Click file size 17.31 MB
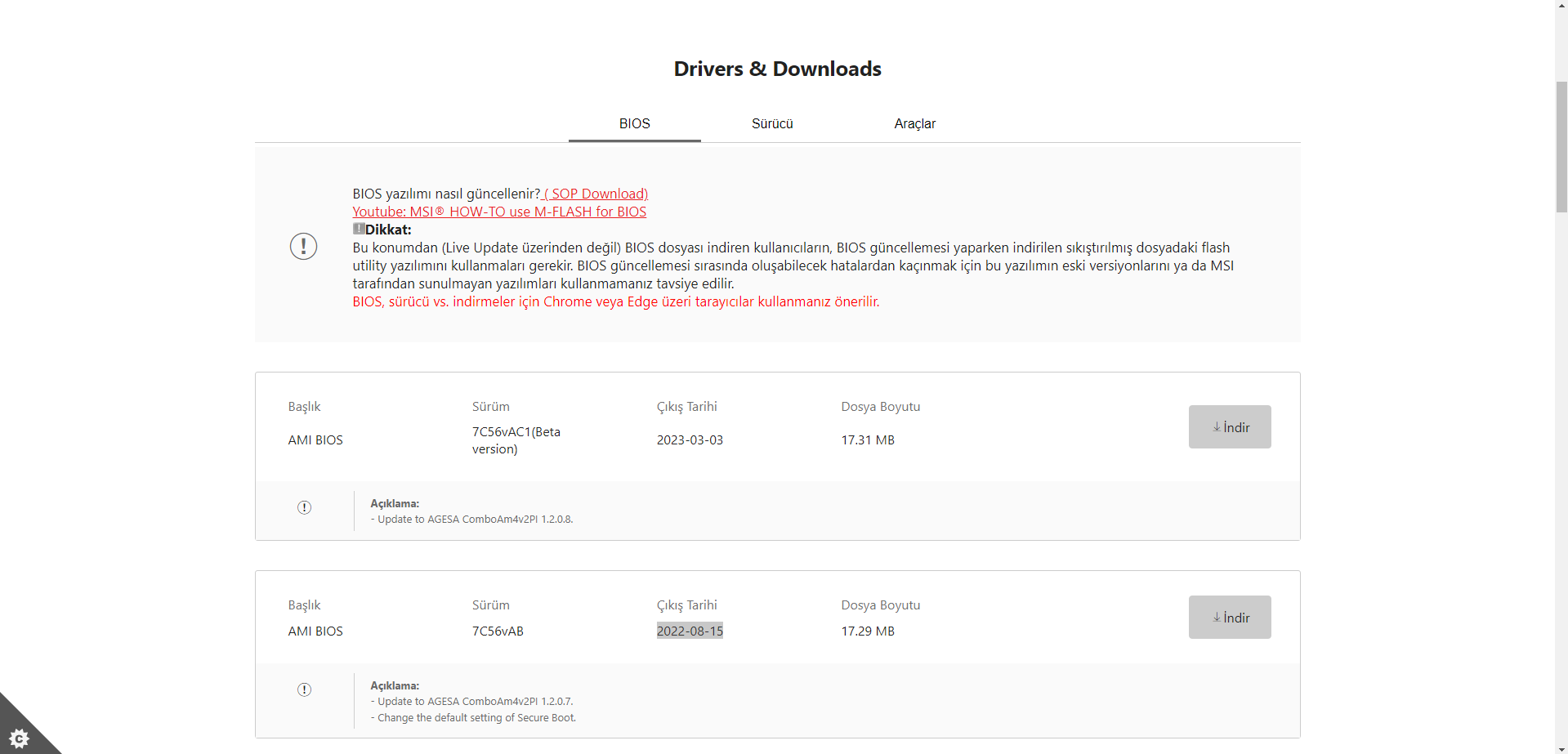1568x754 pixels. pos(868,439)
